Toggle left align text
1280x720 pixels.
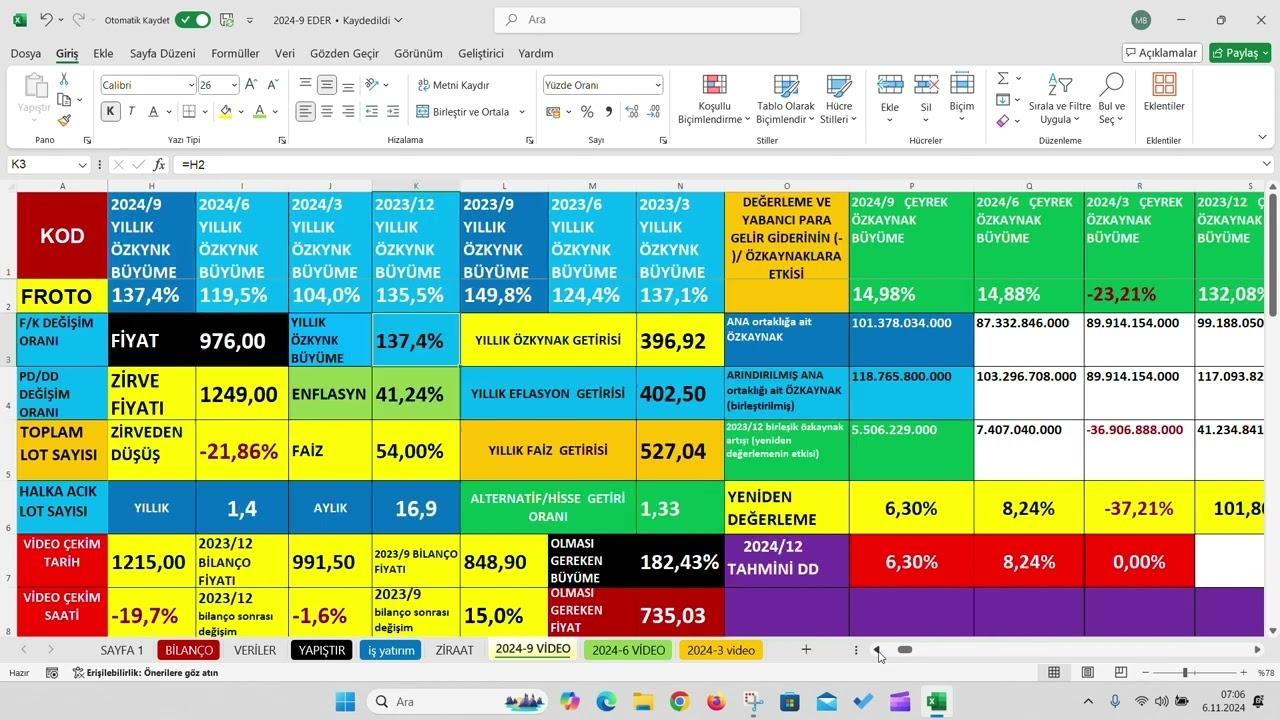tap(306, 112)
